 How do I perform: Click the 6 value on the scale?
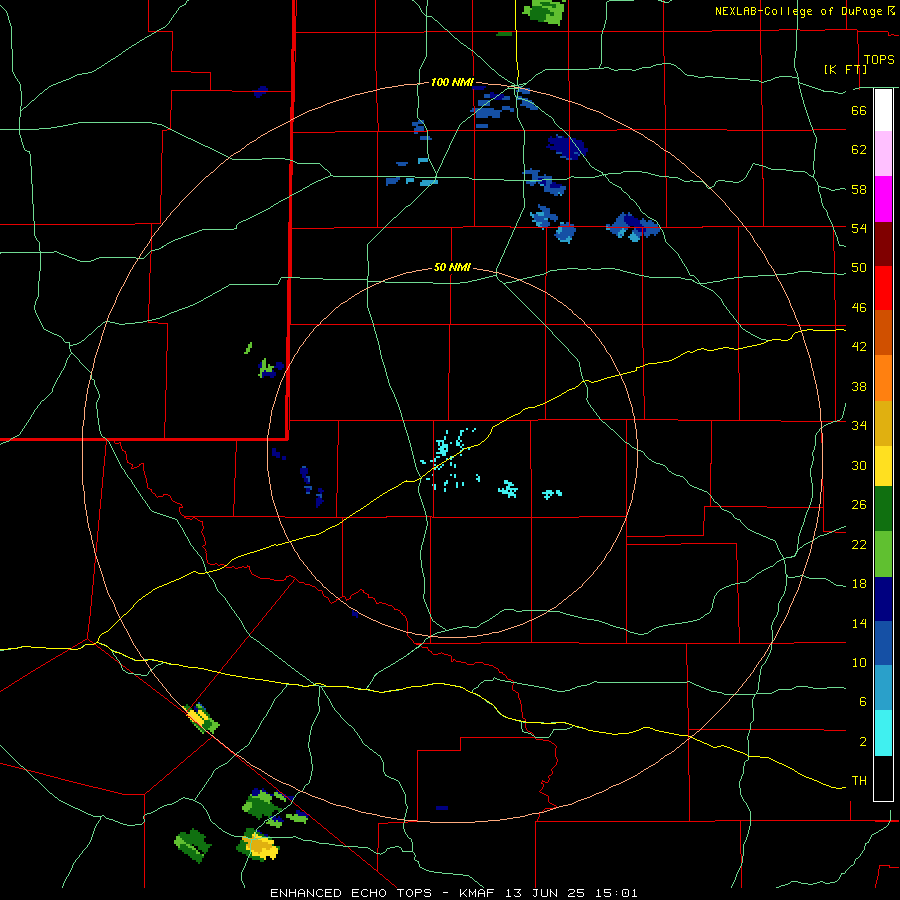(863, 702)
